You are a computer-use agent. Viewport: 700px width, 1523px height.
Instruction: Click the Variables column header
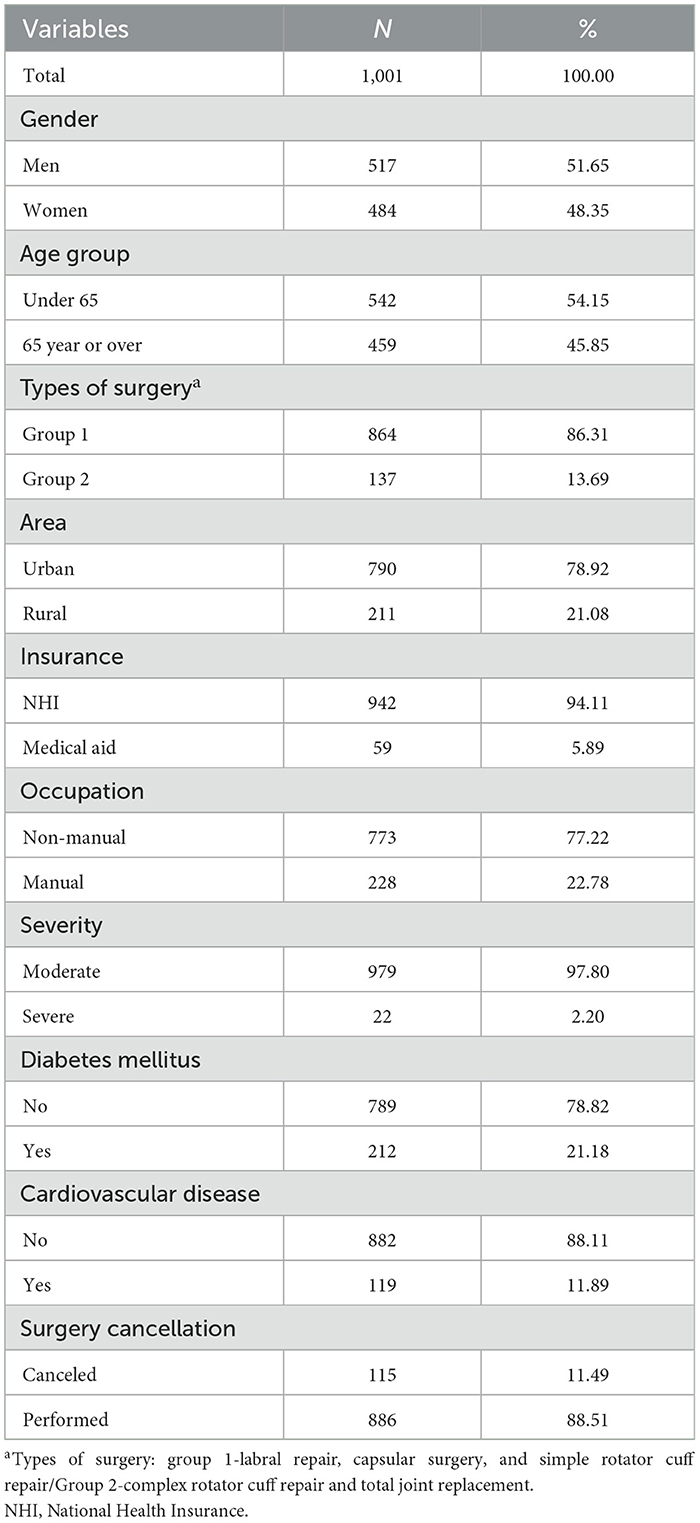[x=75, y=29]
